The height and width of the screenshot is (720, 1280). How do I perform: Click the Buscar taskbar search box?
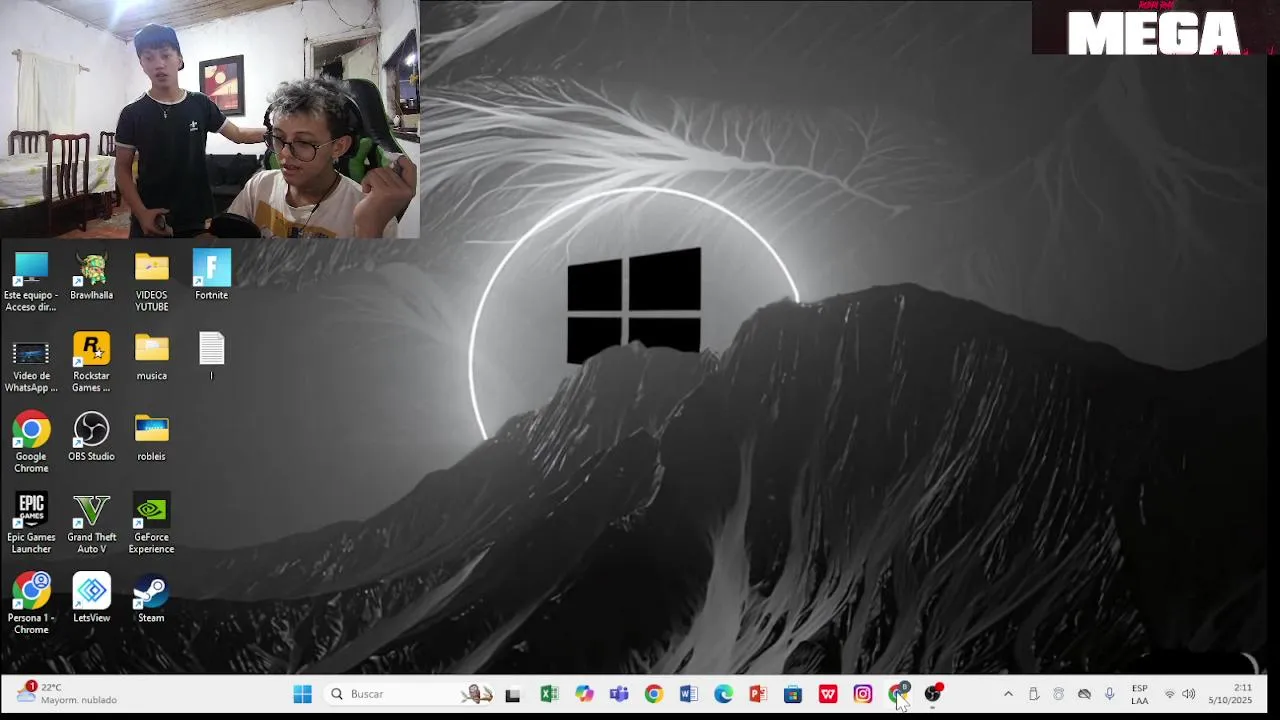[410, 694]
